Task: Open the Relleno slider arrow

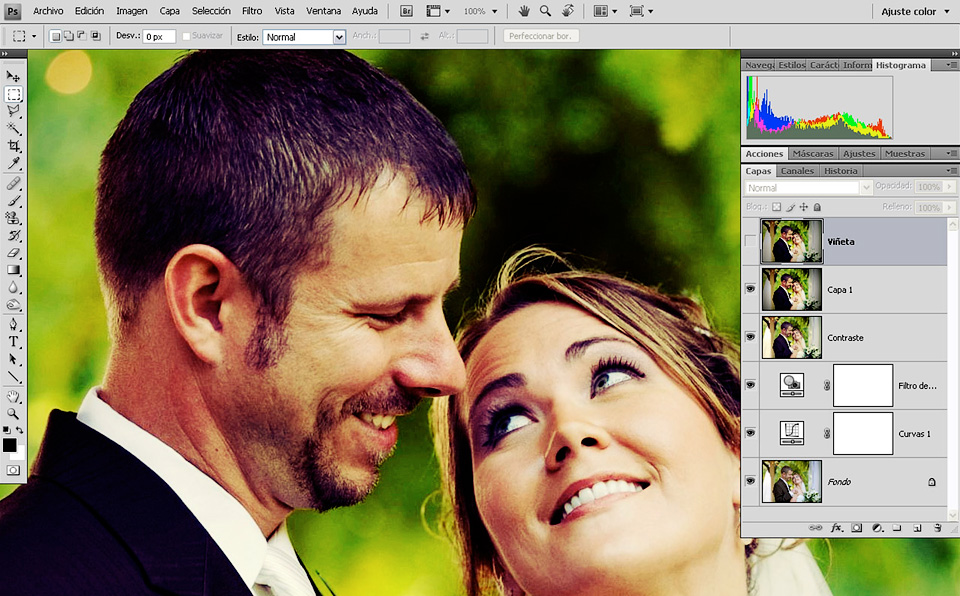Action: click(x=949, y=208)
